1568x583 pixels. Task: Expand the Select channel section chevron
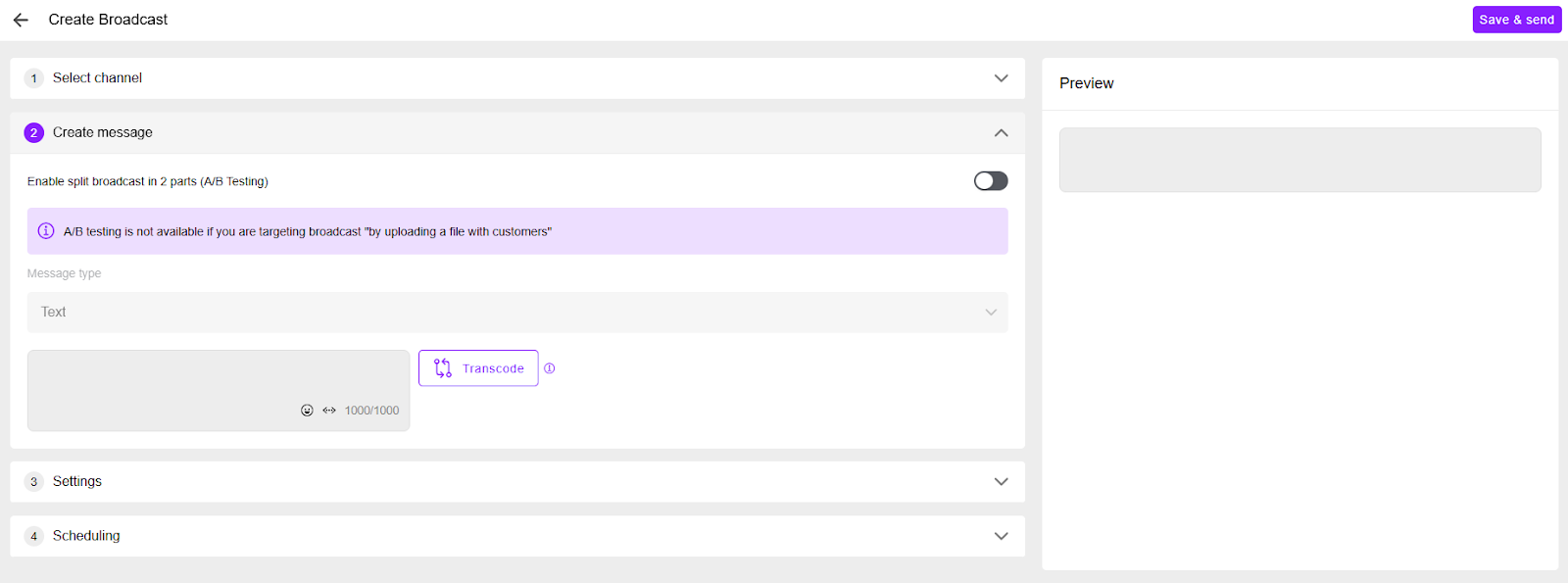1001,78
